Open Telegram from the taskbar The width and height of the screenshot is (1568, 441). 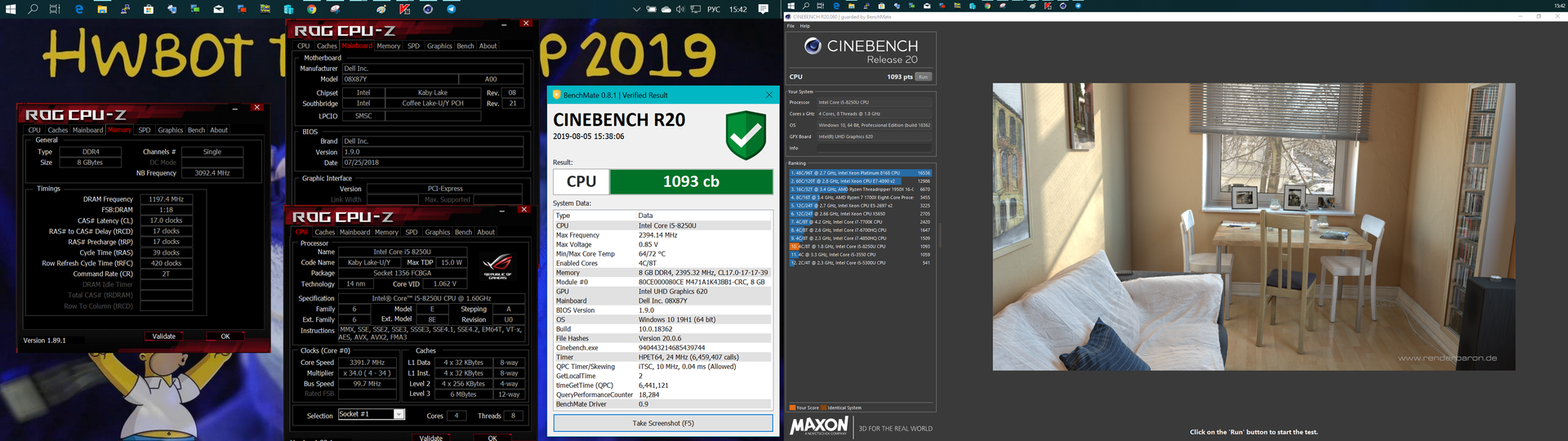(x=452, y=10)
